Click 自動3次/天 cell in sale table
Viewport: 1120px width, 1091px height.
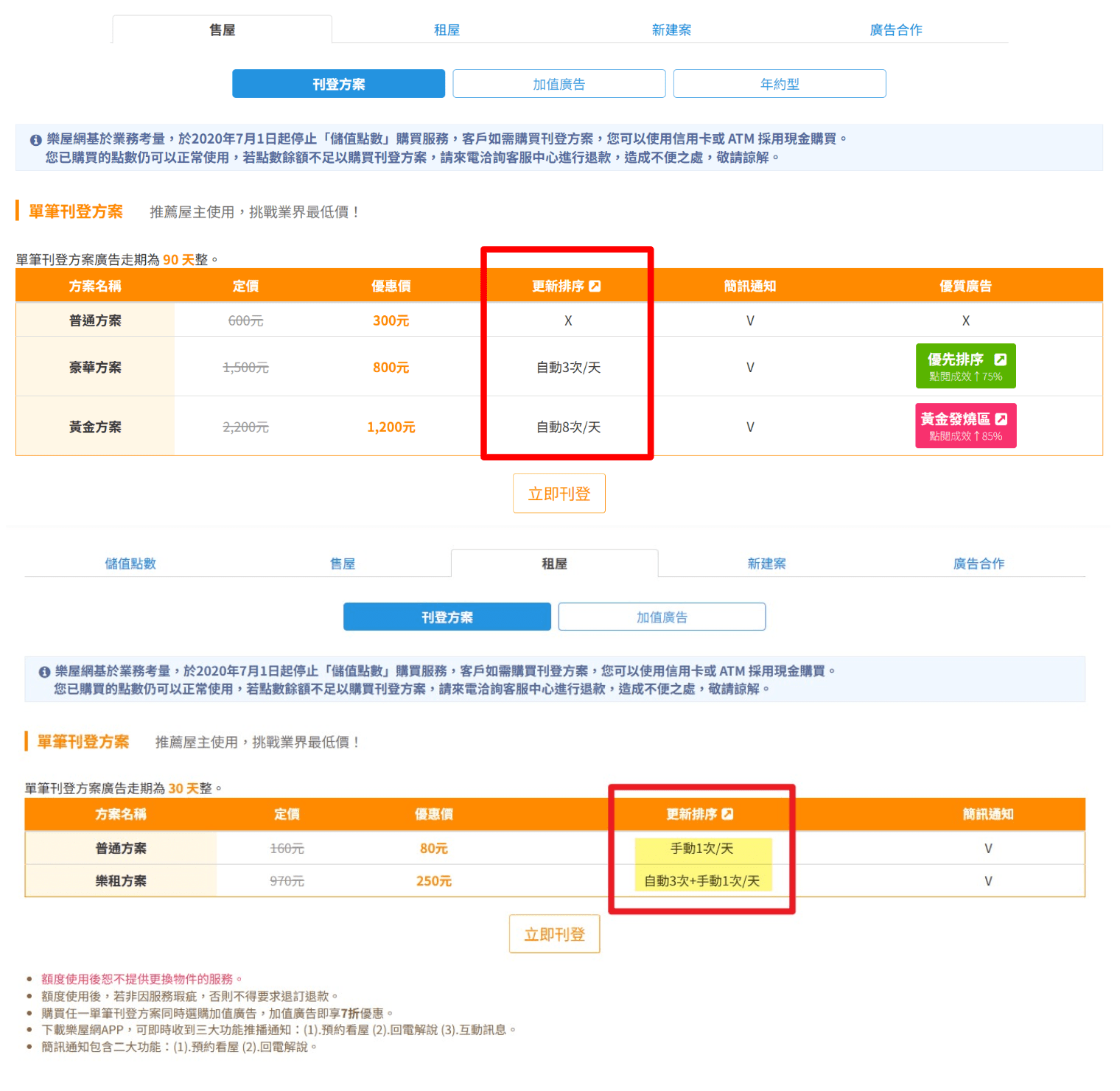pos(568,368)
